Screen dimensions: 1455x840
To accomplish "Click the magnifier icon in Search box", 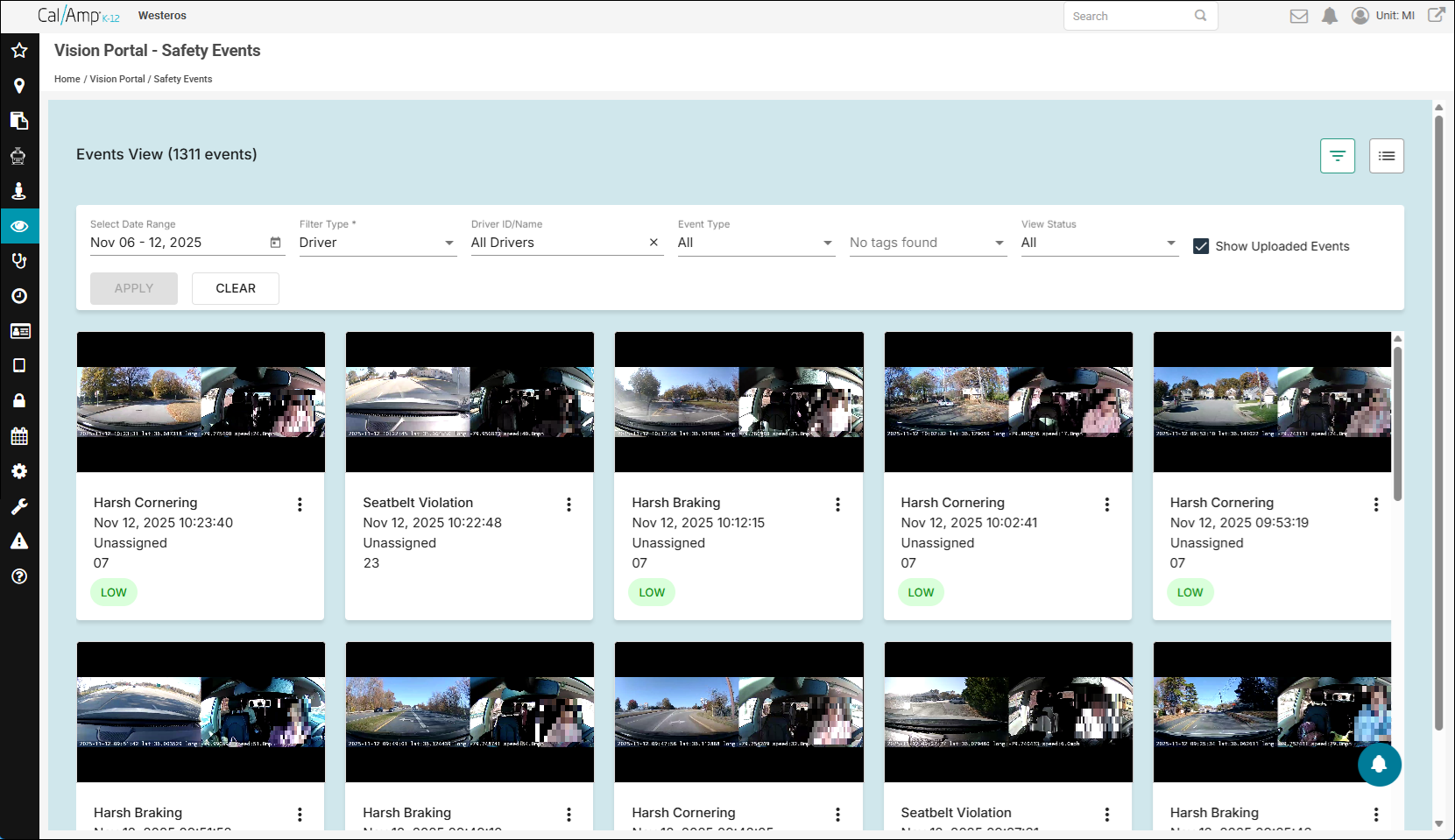I will [1201, 16].
